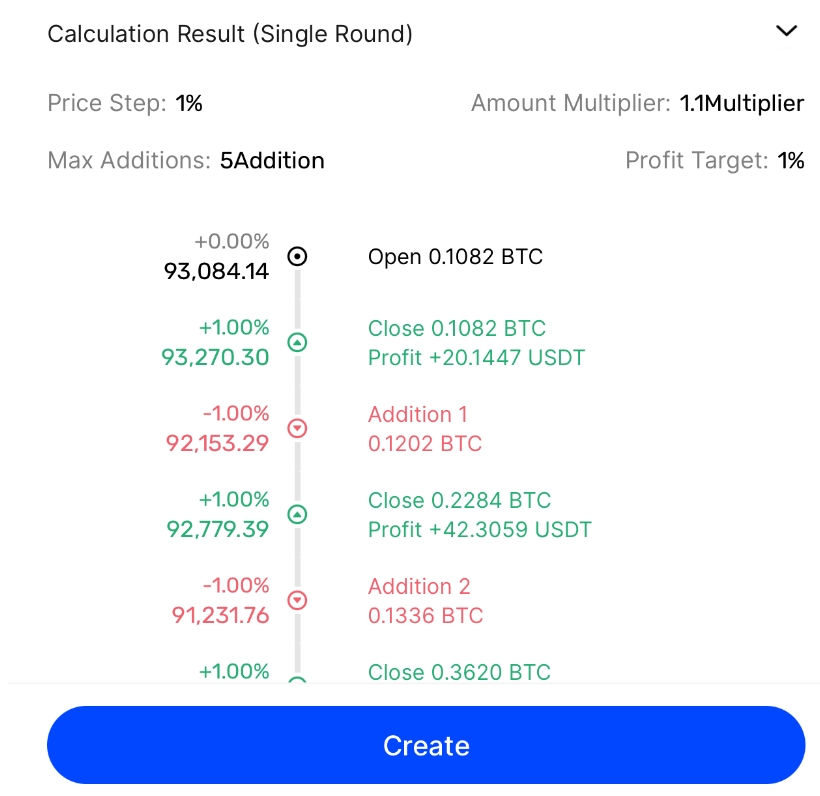Collapse the Calculation Result section chevron

coord(786,32)
